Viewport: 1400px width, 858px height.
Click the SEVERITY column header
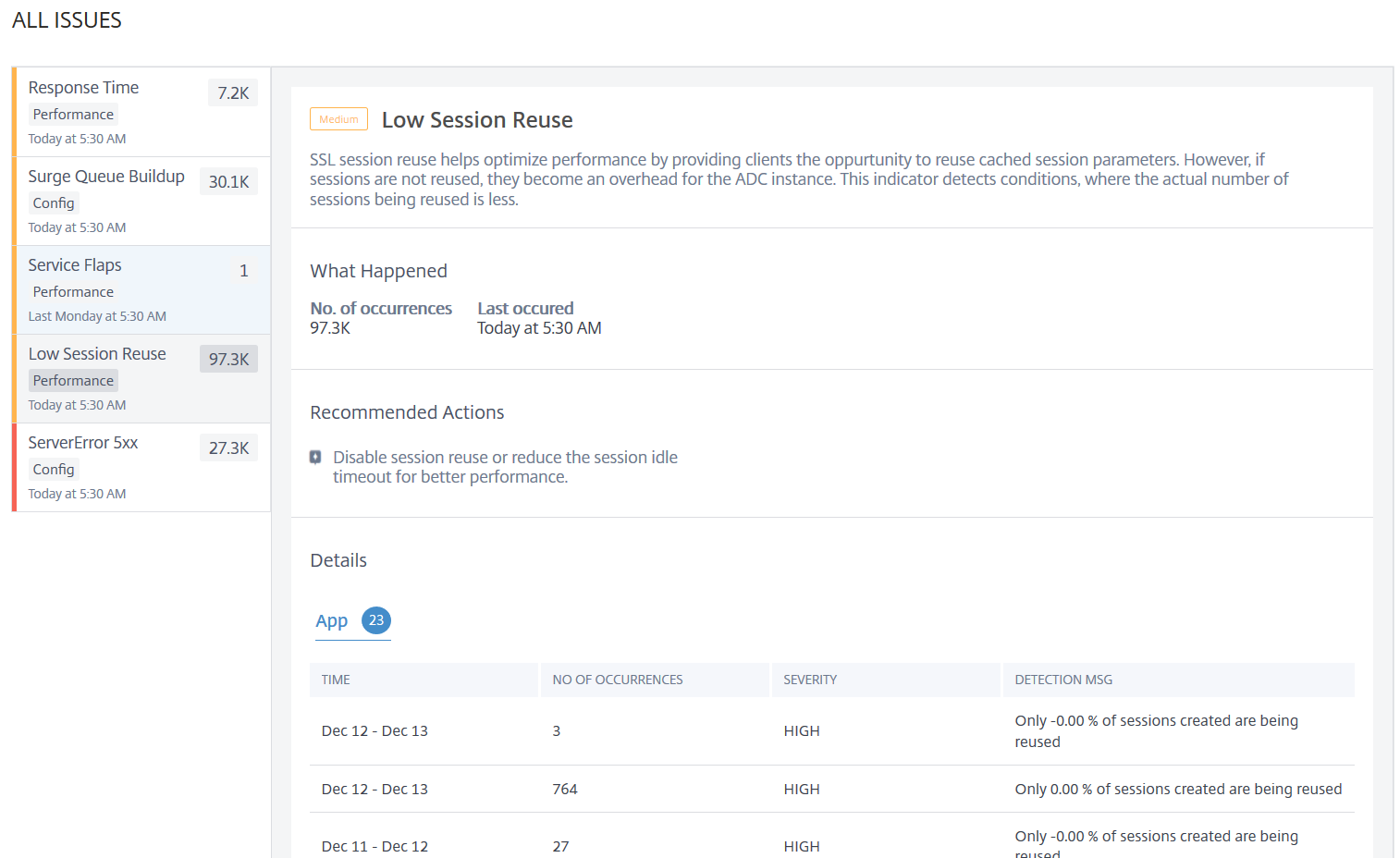tap(810, 680)
